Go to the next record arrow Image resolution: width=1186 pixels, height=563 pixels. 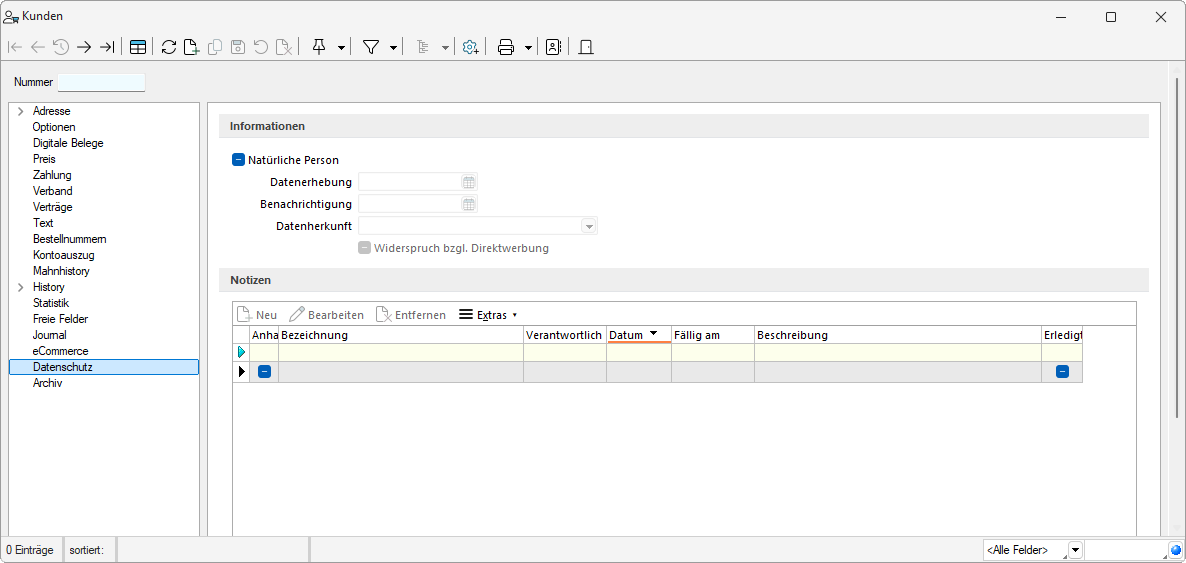pyautogui.click(x=84, y=47)
